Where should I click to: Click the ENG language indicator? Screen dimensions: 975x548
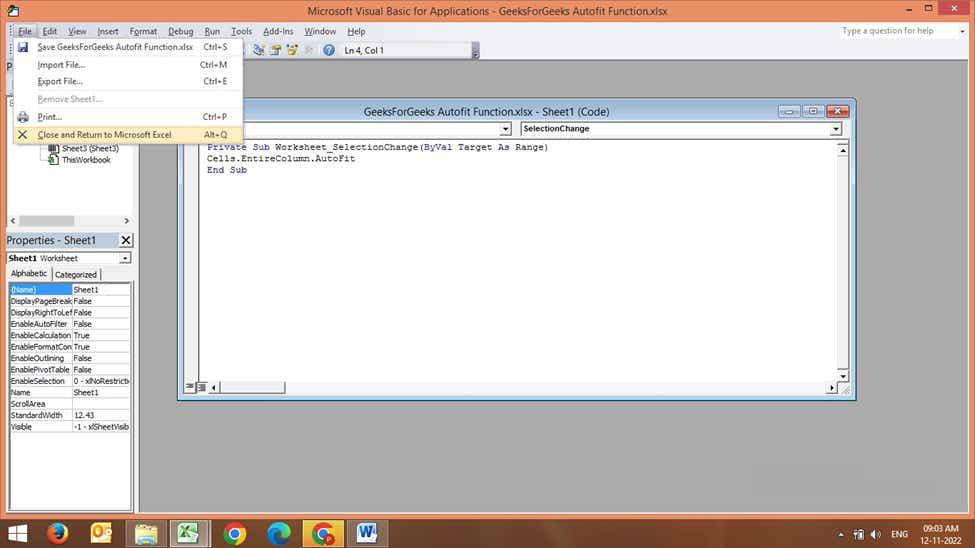[899, 534]
